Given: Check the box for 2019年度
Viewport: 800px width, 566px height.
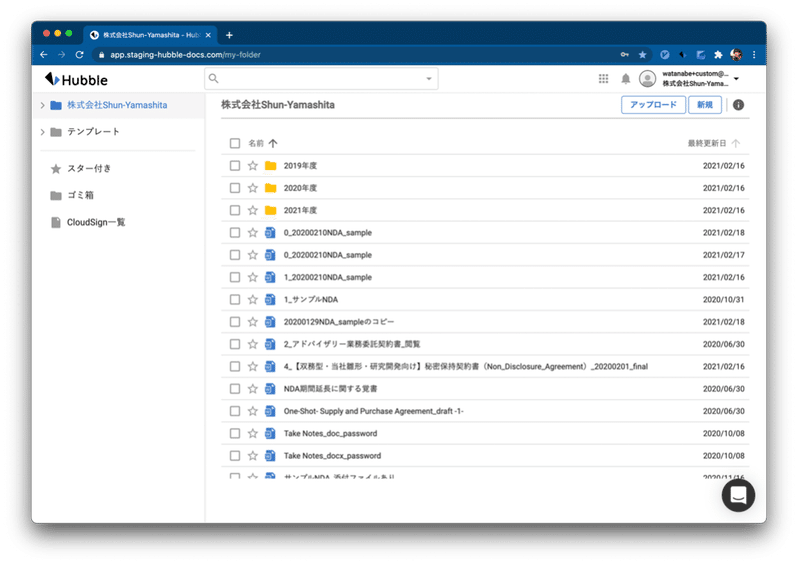Looking at the screenshot, I should (235, 166).
